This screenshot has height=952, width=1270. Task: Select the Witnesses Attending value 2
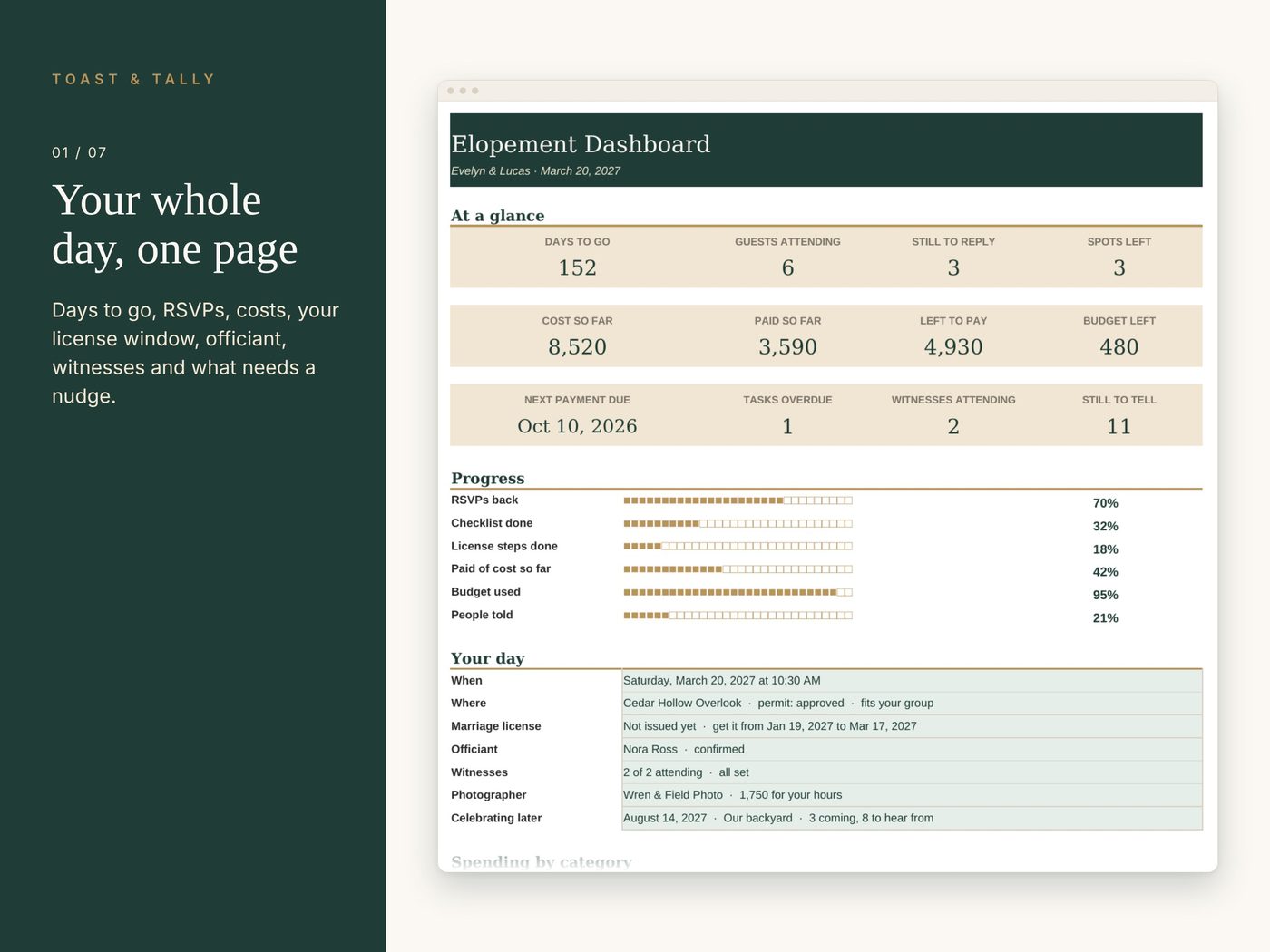point(953,426)
